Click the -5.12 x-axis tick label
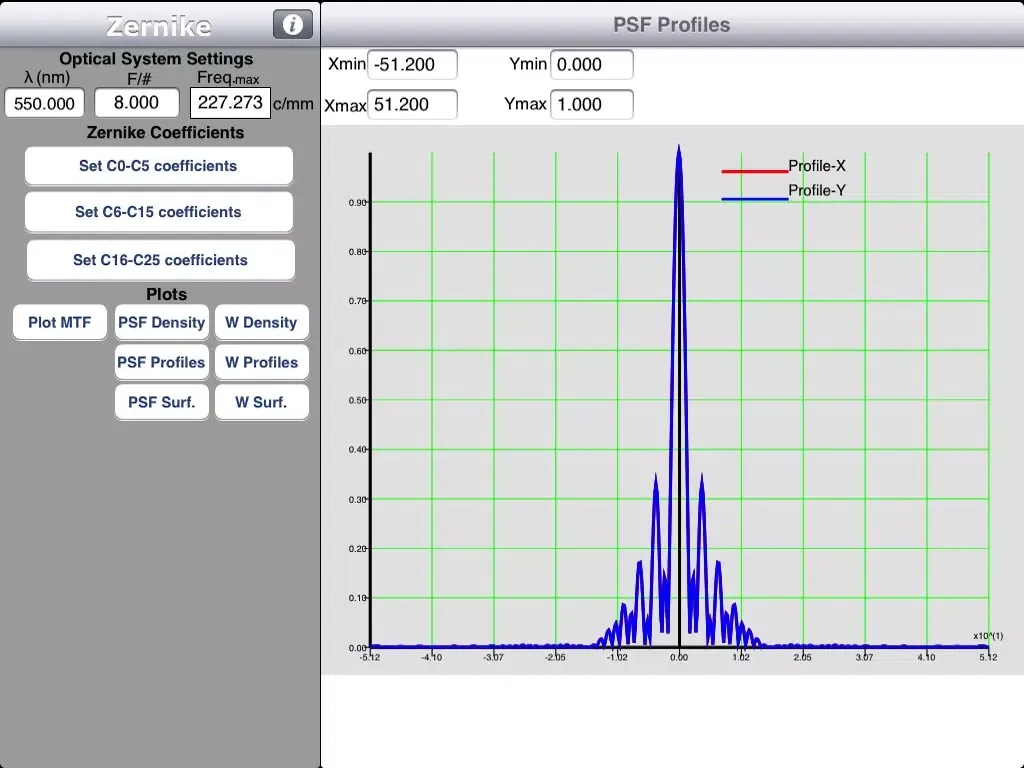 pos(370,657)
